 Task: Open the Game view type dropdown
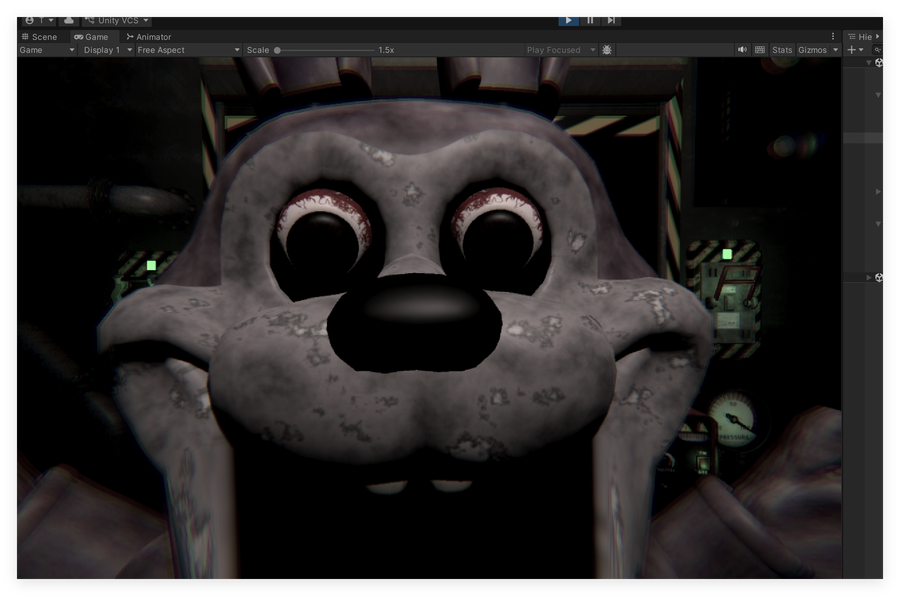point(47,50)
